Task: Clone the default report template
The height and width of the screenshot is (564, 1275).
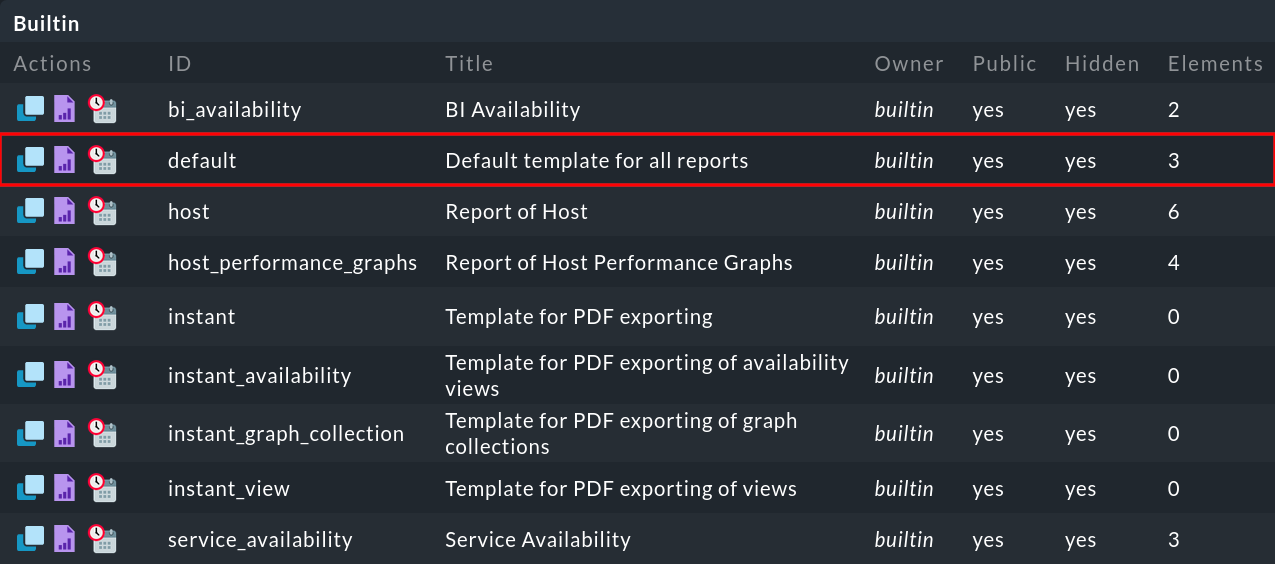Action: coord(31,160)
